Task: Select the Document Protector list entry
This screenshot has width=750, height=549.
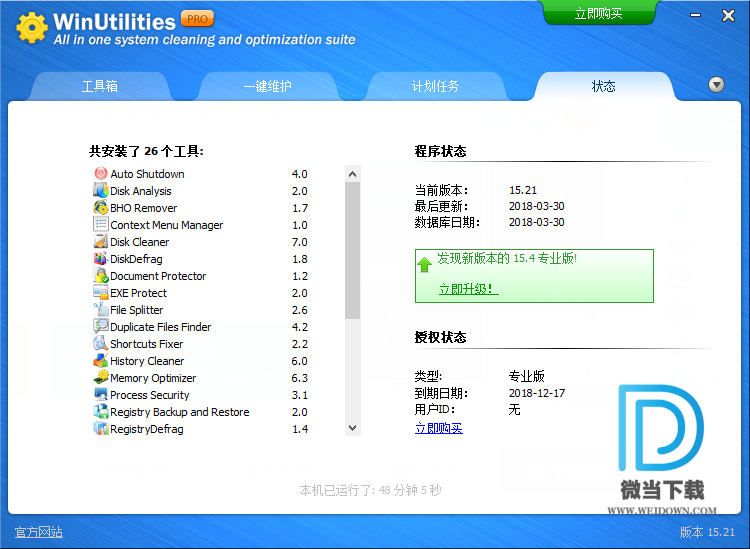Action: coord(201,275)
